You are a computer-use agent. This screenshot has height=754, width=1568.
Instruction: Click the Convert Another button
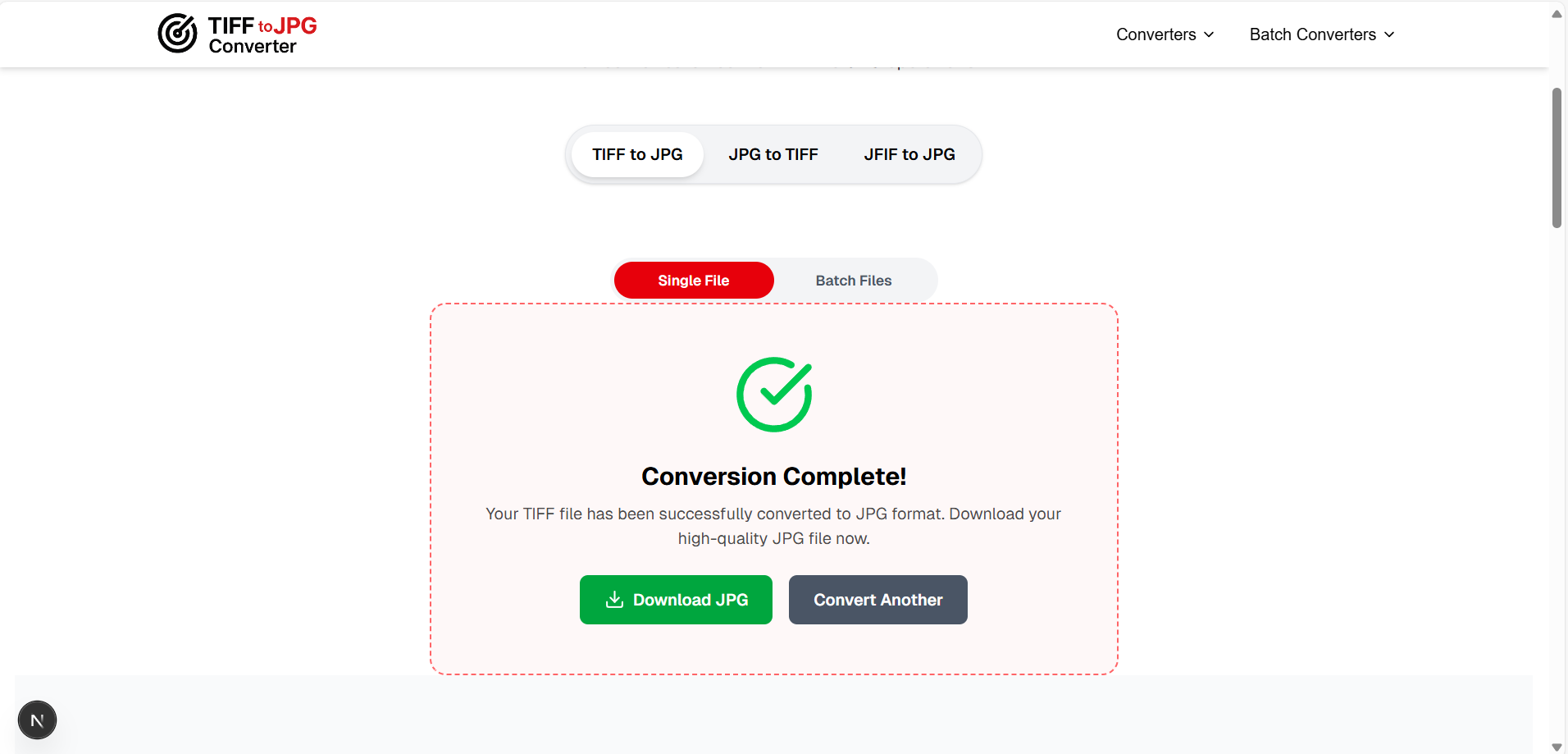point(877,599)
